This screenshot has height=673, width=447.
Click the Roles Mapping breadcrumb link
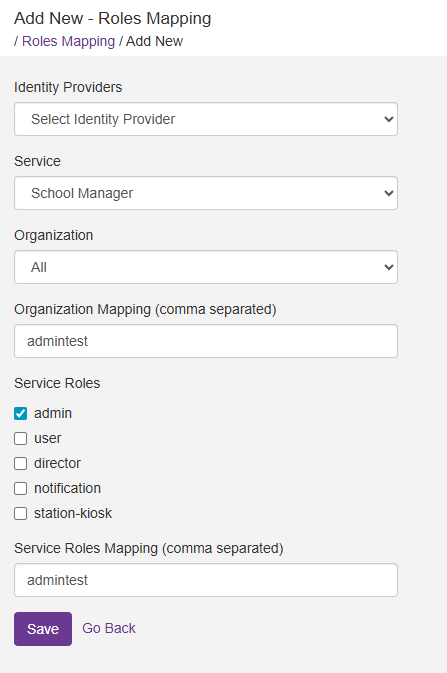(68, 41)
